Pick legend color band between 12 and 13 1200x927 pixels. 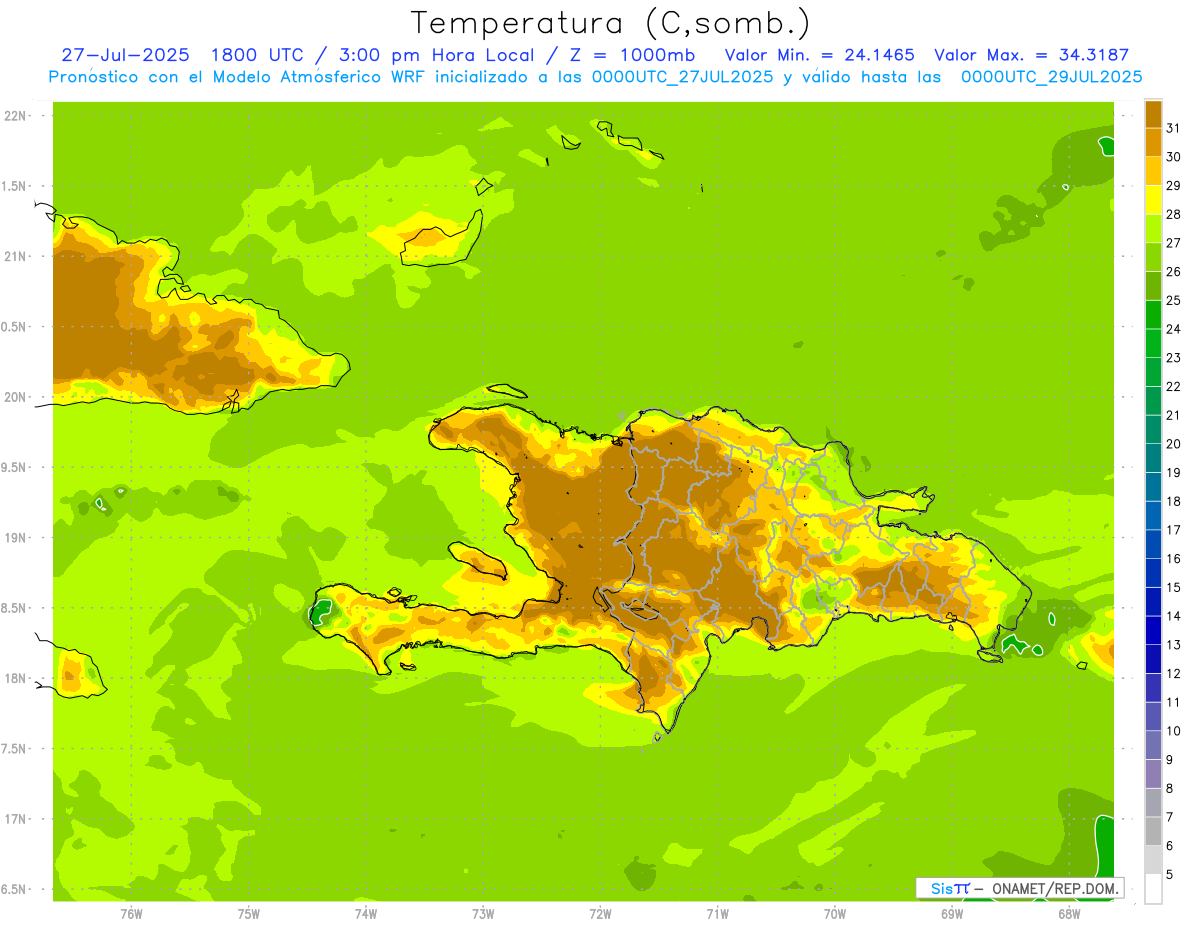[x=1153, y=659]
